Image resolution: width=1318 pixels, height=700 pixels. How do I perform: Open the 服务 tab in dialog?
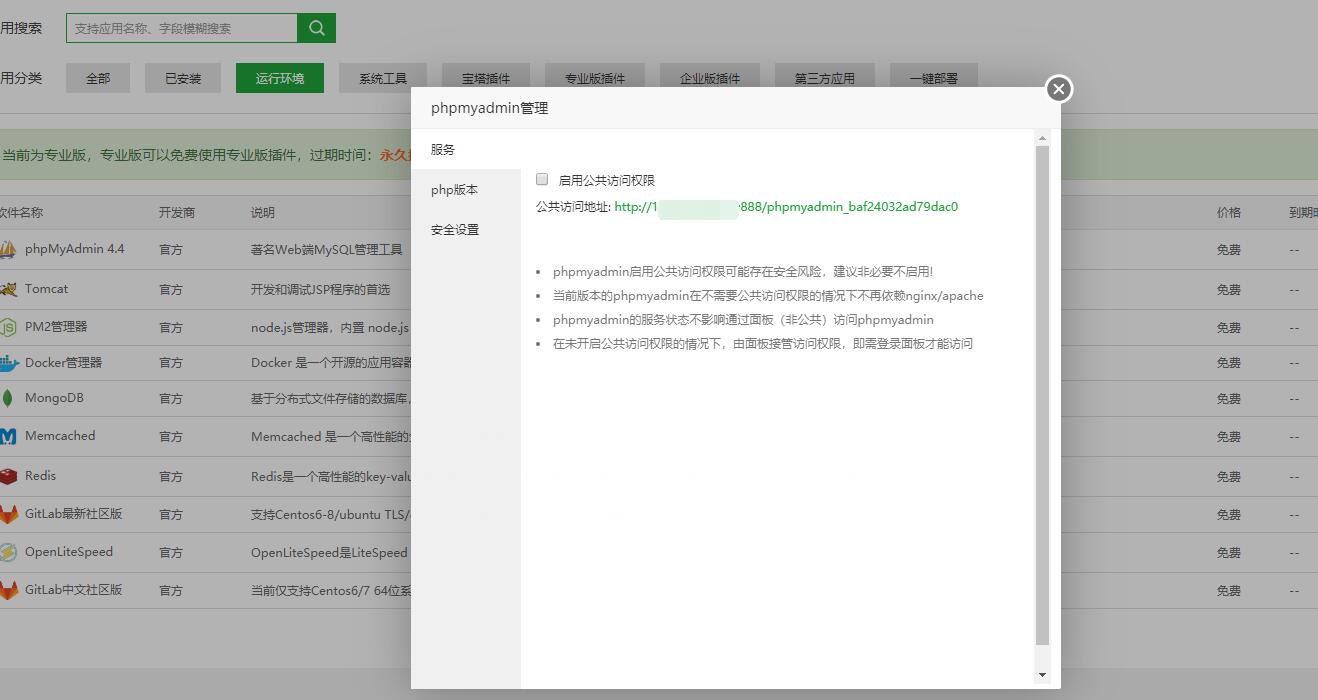coord(466,149)
